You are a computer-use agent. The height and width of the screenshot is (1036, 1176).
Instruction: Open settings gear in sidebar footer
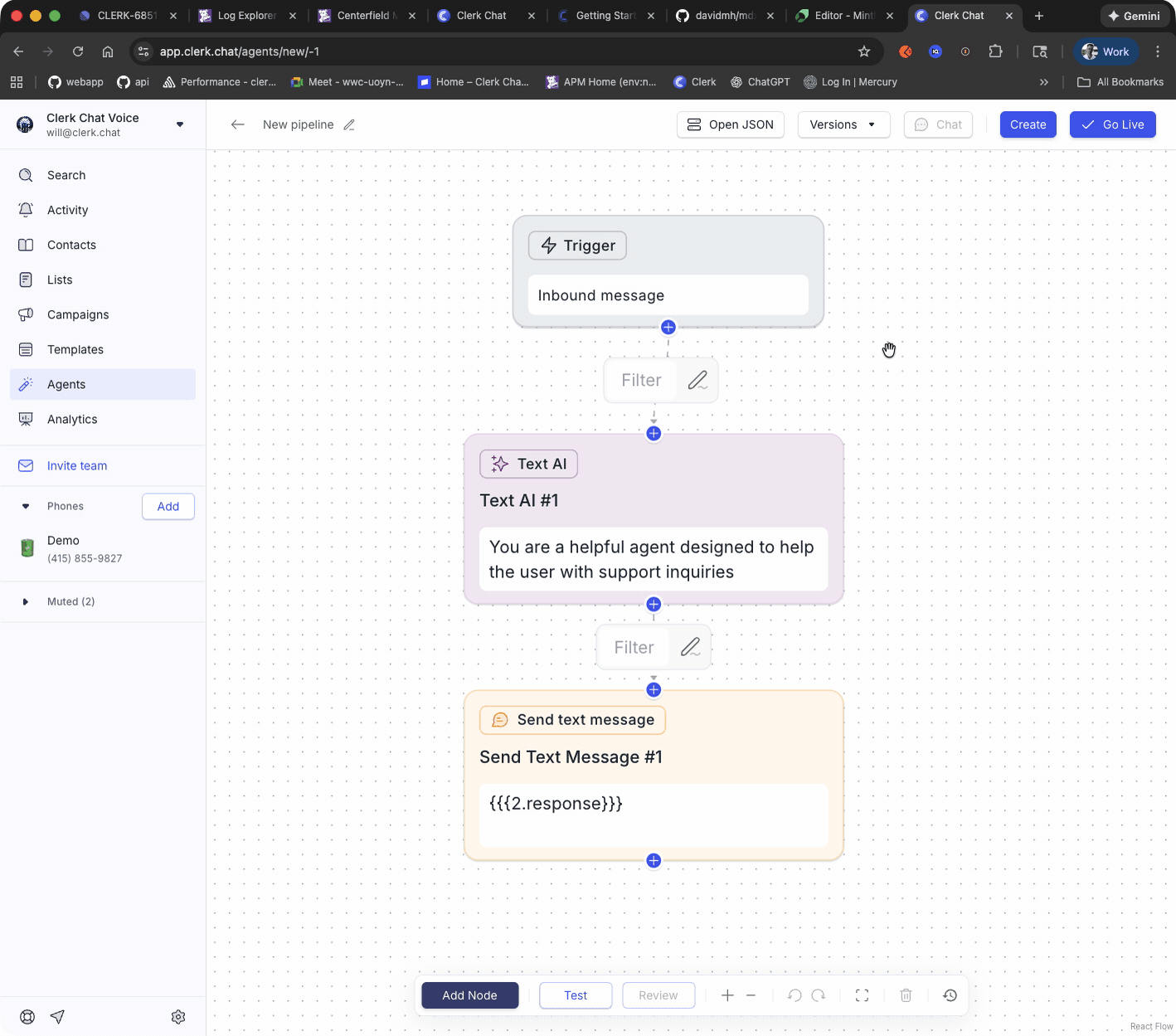(178, 1017)
